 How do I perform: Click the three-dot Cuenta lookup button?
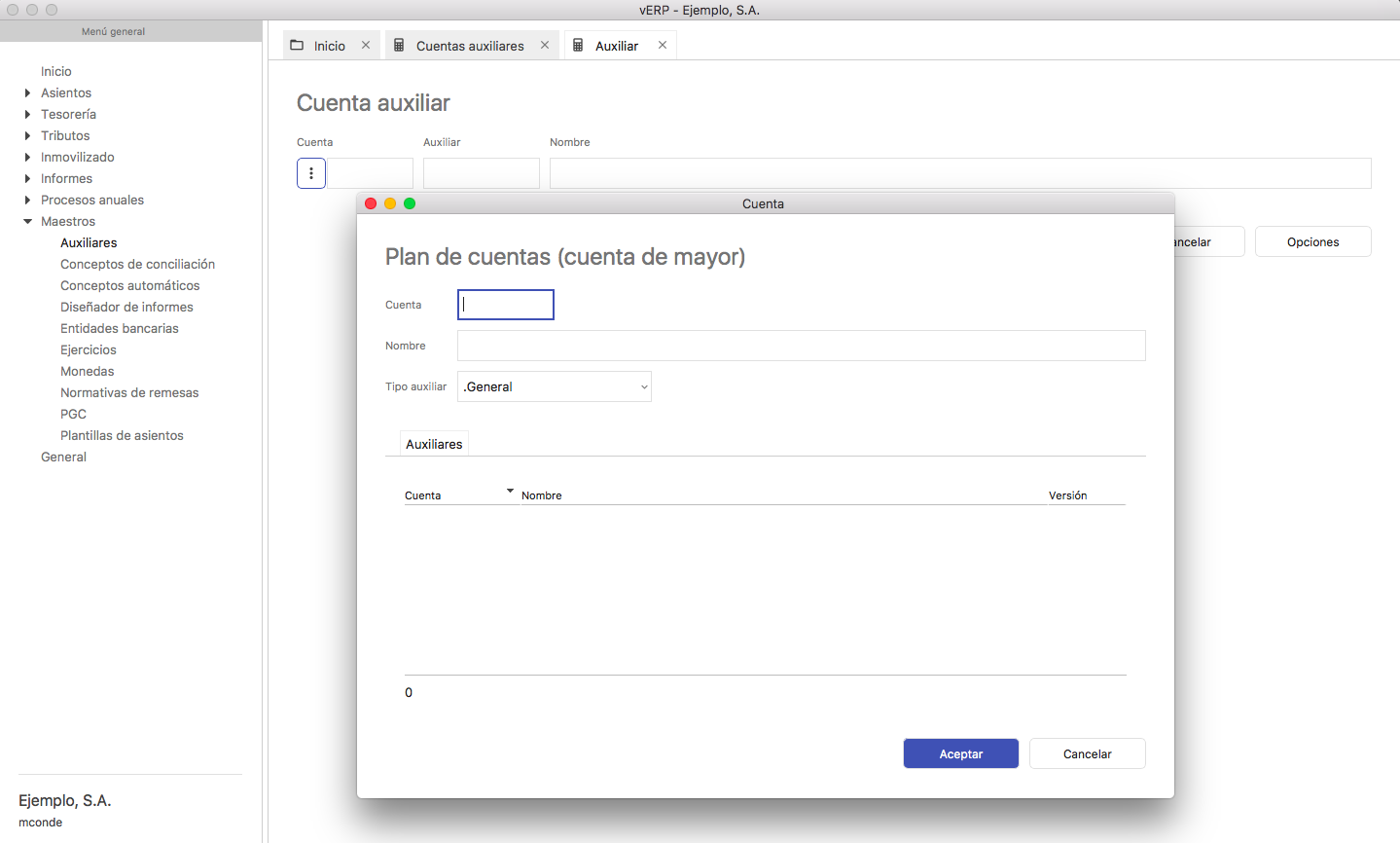pos(311,173)
